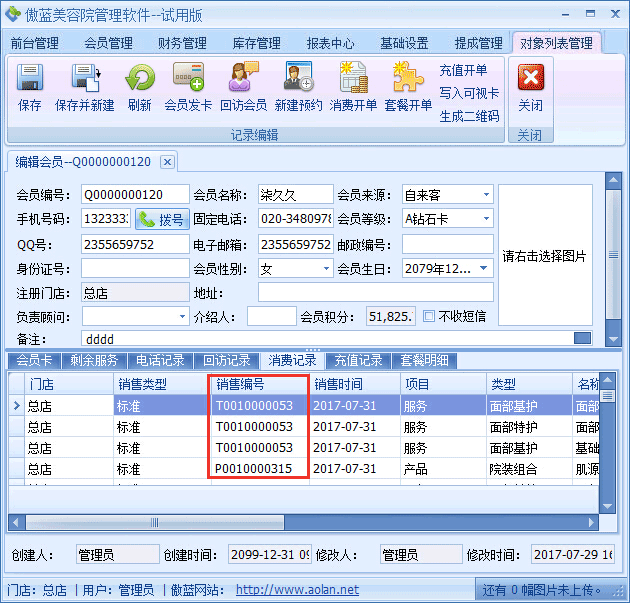Image resolution: width=630 pixels, height=603 pixels.
Task: Switch to the 充值记录 tab
Action: pos(358,360)
